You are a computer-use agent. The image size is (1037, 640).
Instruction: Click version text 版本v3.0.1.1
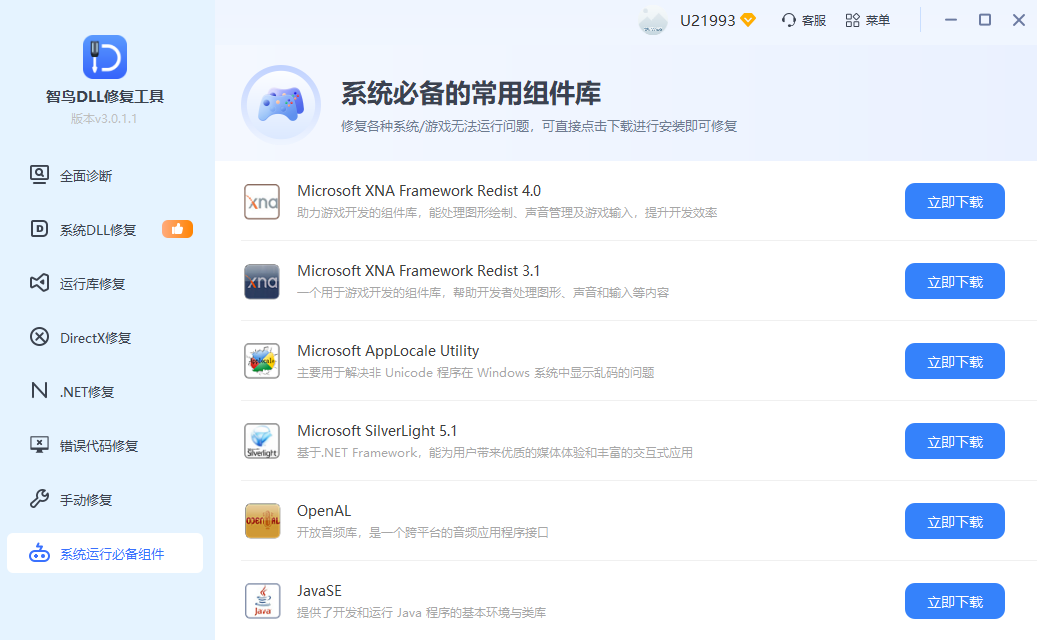[x=104, y=118]
